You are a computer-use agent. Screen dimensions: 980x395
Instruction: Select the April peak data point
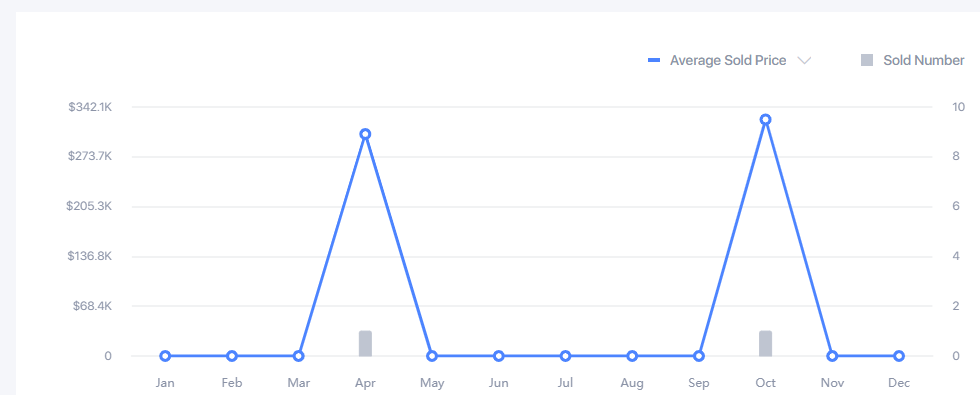pos(366,134)
